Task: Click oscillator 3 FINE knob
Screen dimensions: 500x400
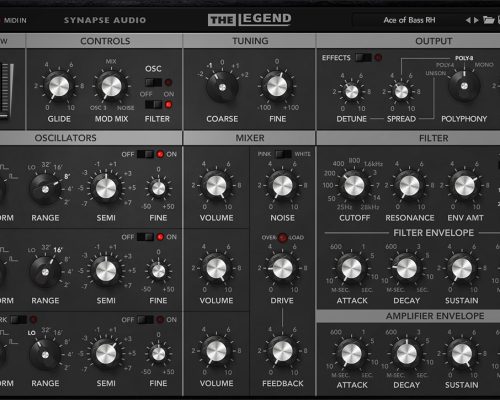Action: 158,354
